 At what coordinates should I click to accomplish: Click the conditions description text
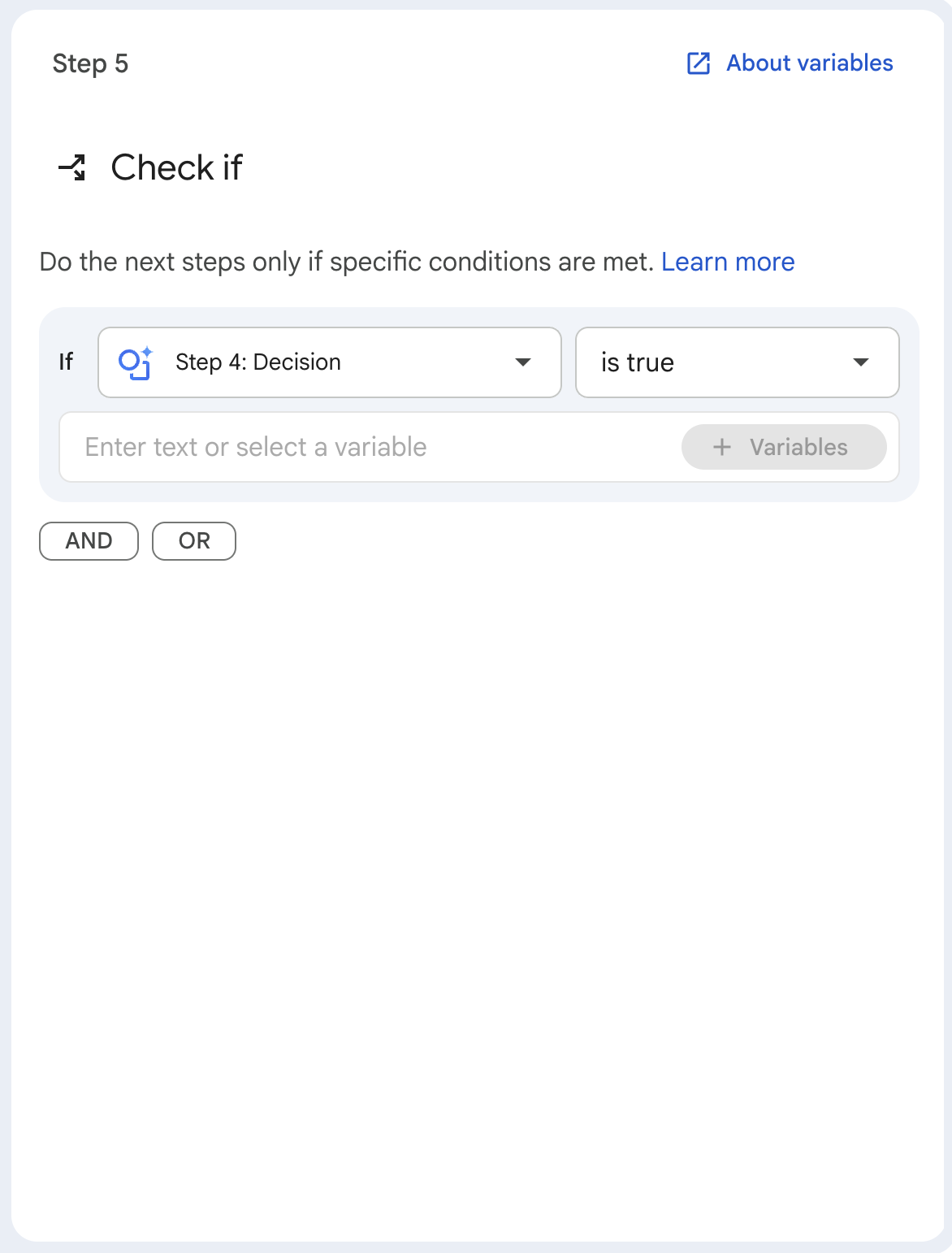coord(346,262)
